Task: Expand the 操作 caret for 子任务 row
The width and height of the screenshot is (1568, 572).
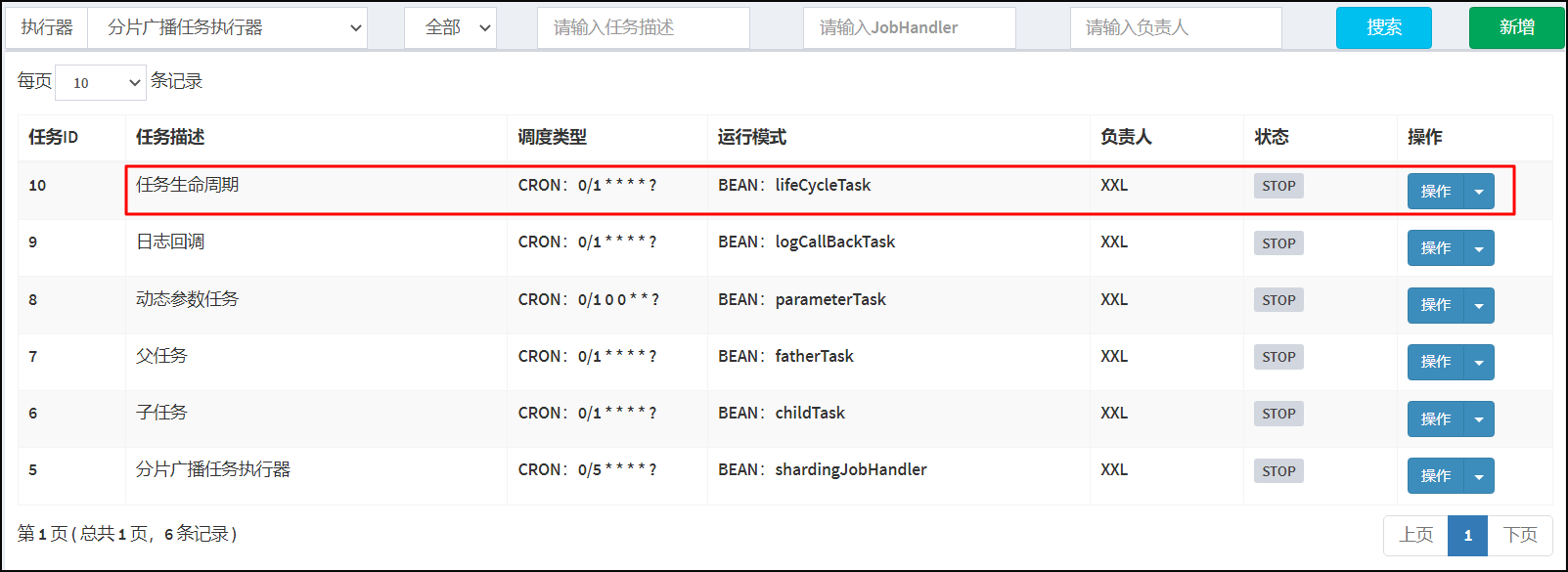Action: (x=1479, y=418)
